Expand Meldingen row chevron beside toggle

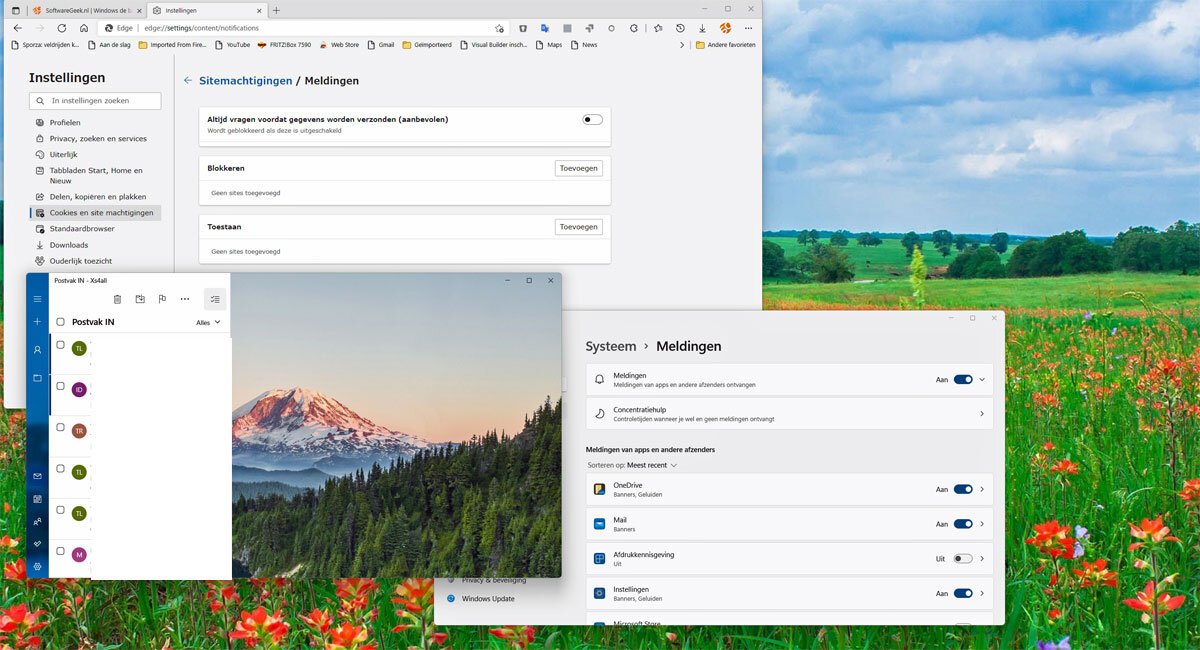coord(982,380)
